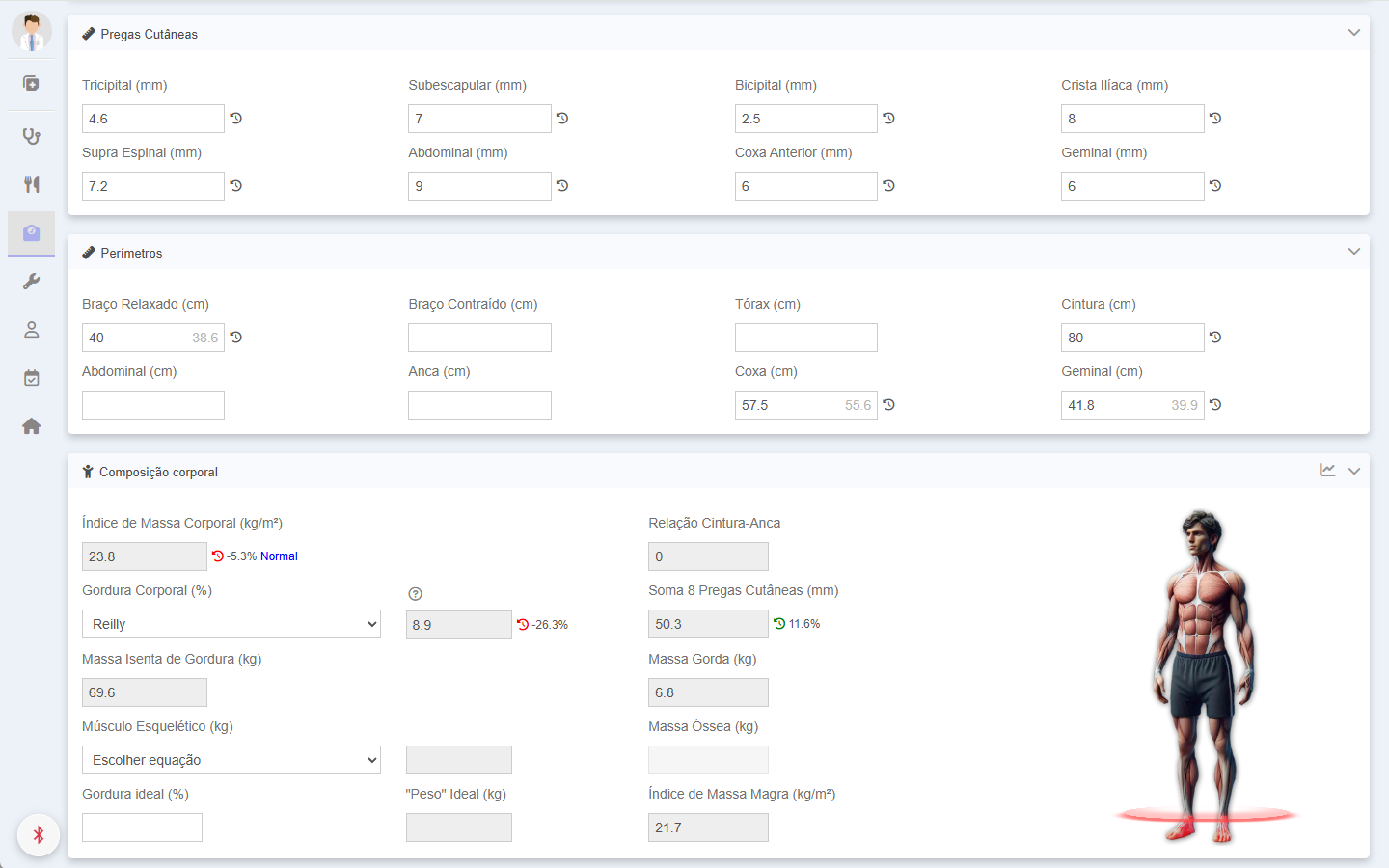The image size is (1389, 868).
Task: Open the wrench tools section
Action: point(31,282)
